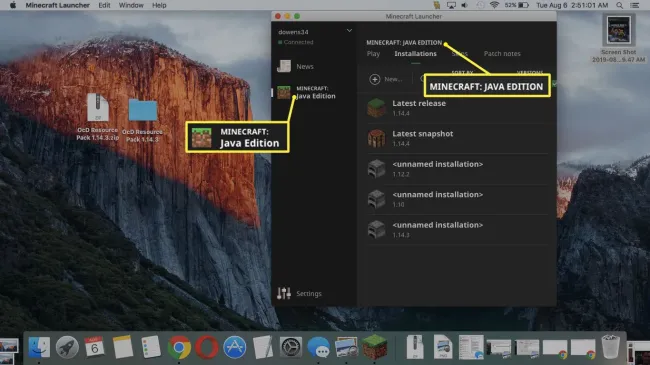Open Spotlight search in the menu bar
Image resolution: width=650 pixels, height=365 pixels.
click(619, 5)
